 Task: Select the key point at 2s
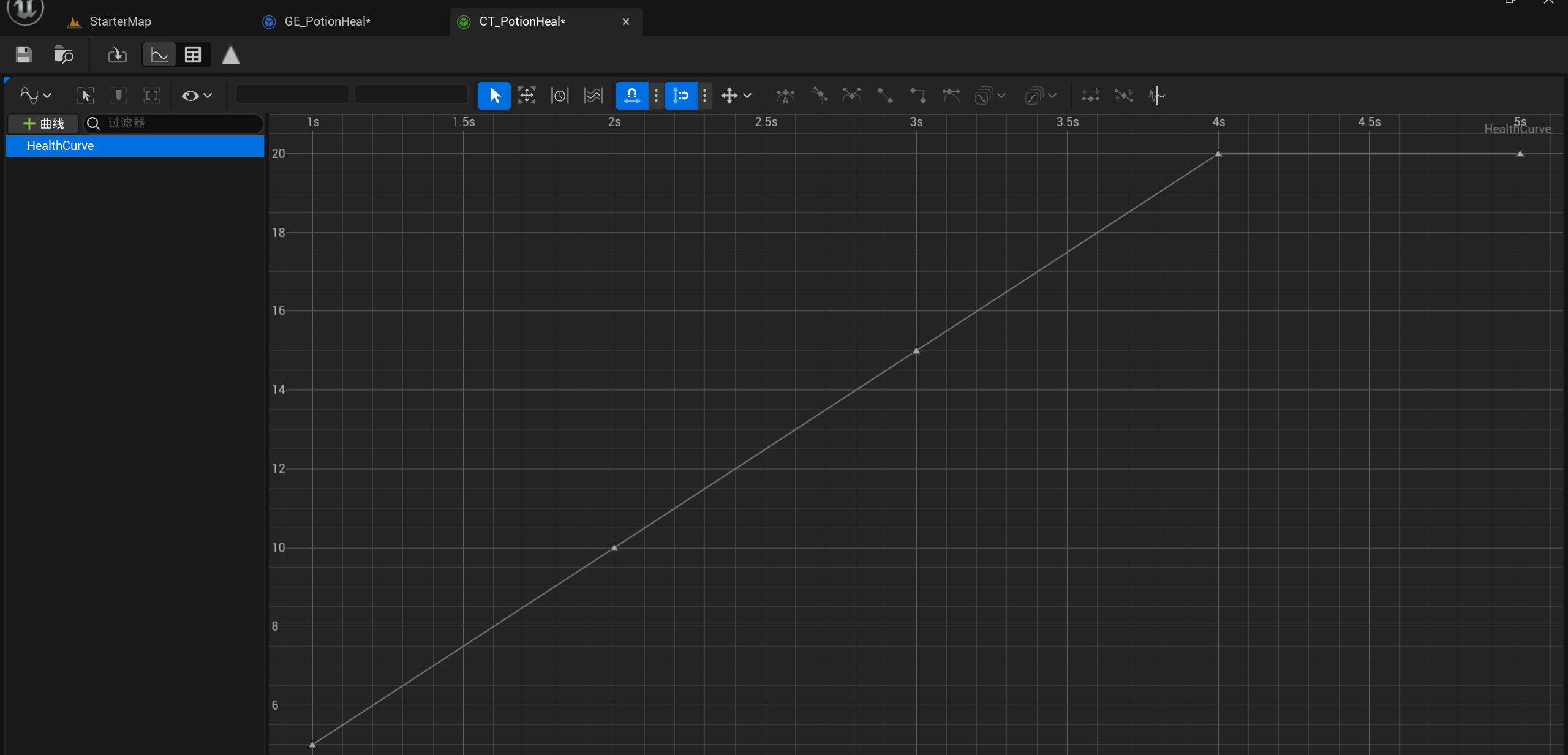coord(614,548)
